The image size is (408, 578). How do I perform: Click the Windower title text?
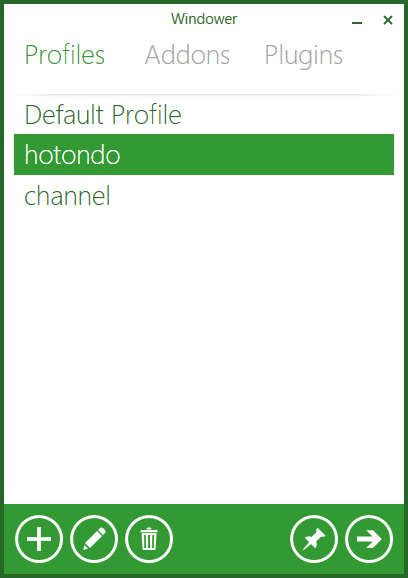[204, 19]
